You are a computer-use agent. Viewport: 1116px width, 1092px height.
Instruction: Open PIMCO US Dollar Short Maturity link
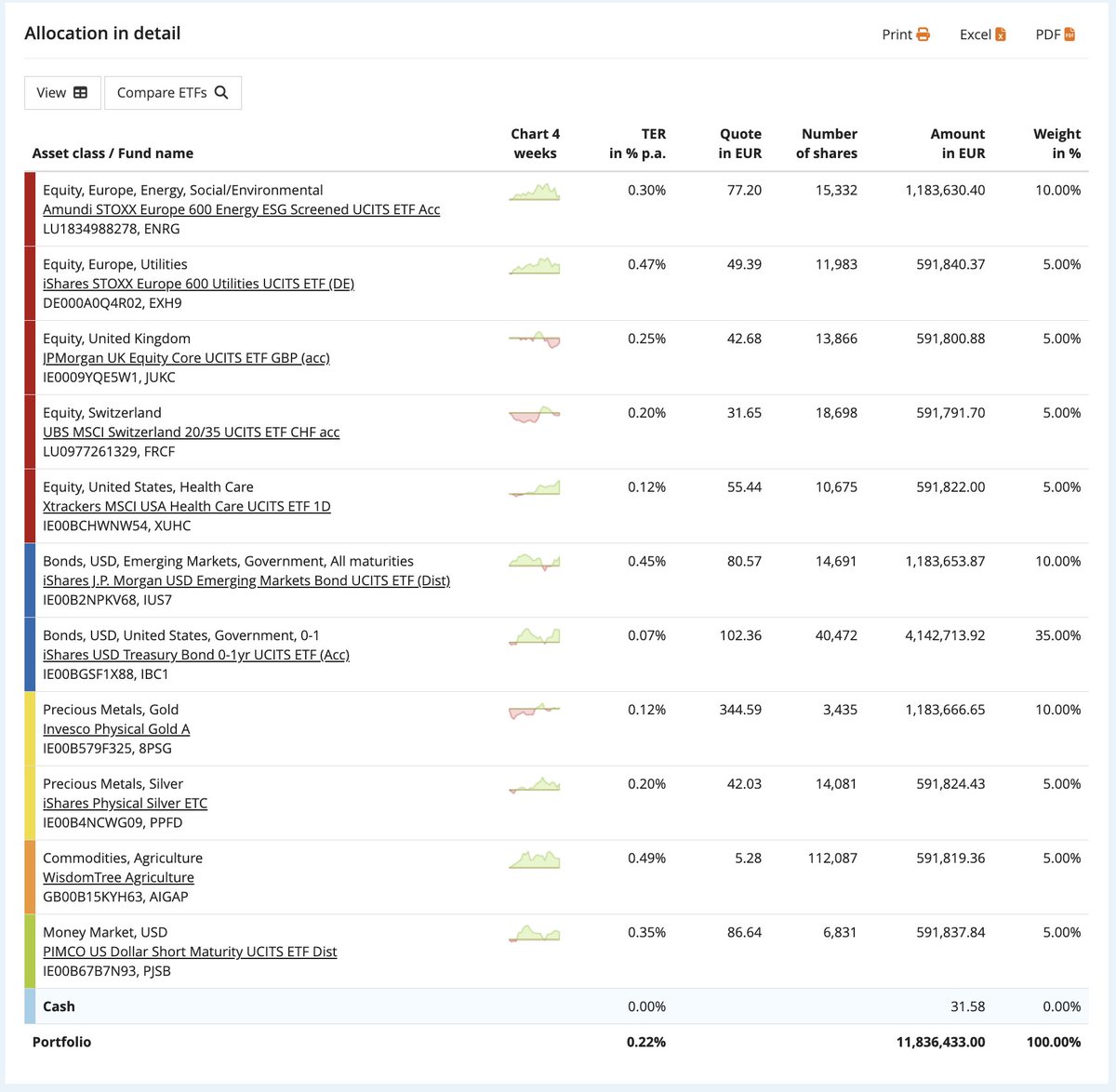pos(190,952)
